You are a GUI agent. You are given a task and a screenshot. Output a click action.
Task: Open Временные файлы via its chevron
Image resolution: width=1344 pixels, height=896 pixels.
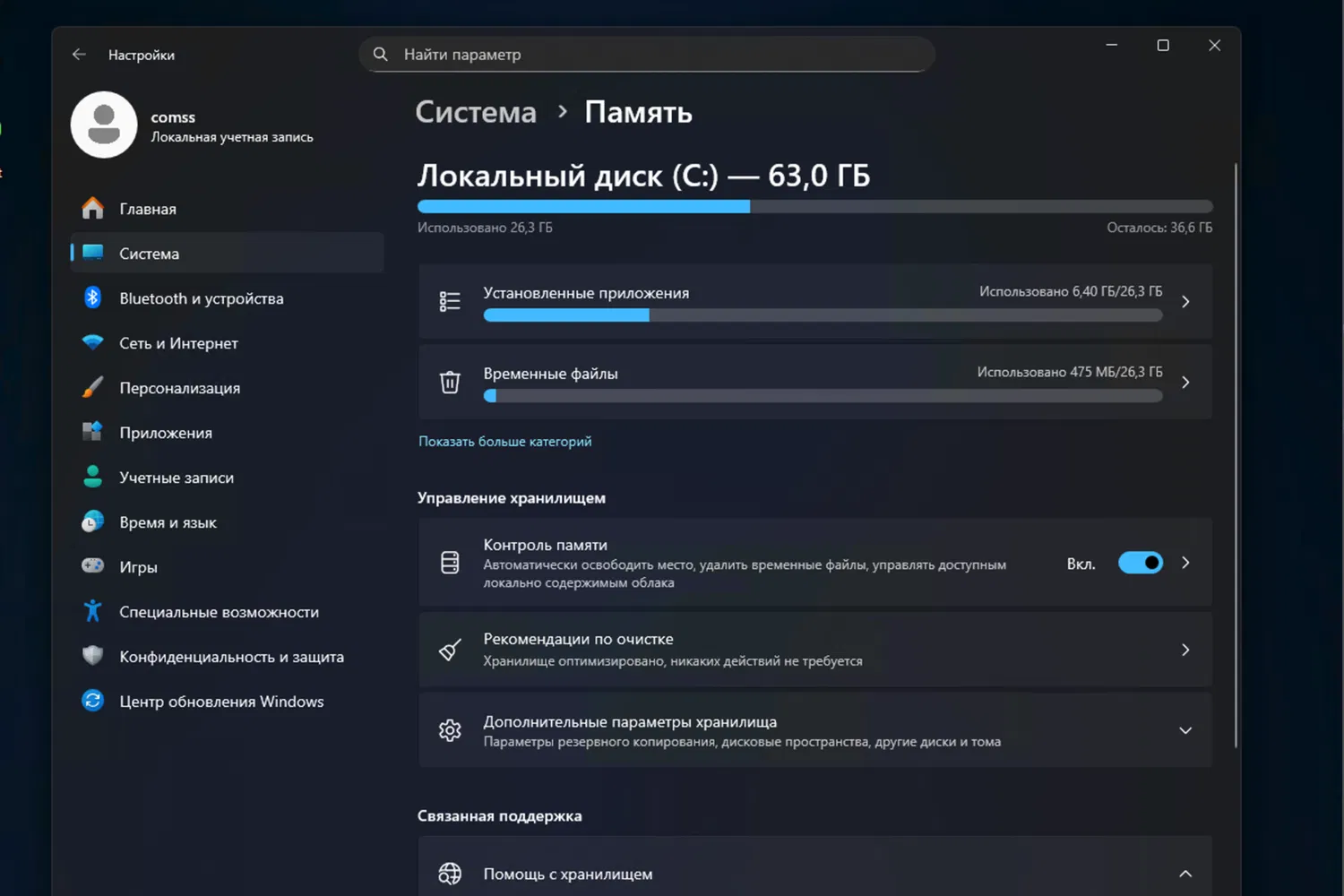point(1185,383)
